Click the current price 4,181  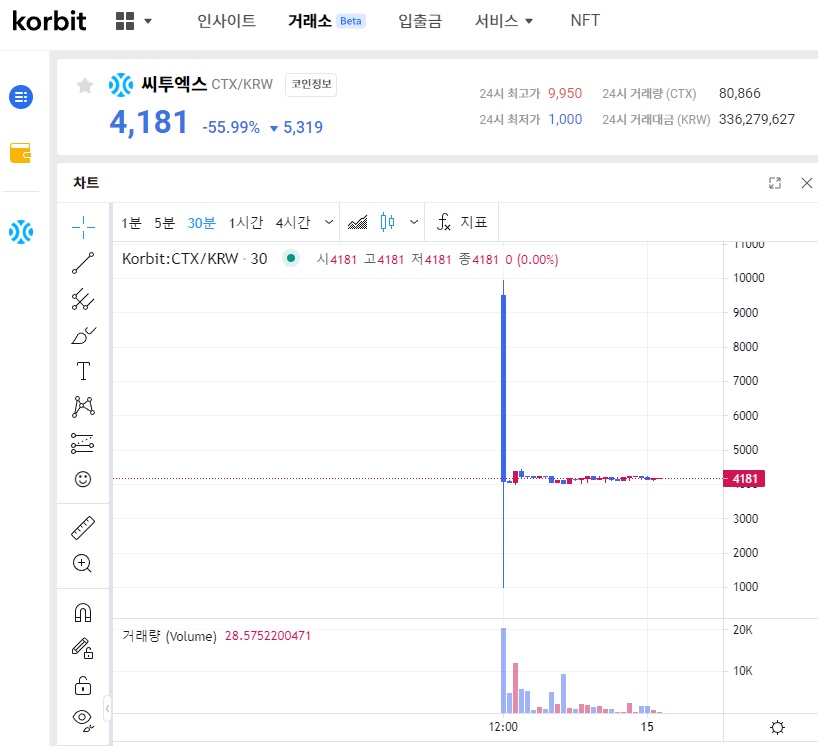coord(149,123)
